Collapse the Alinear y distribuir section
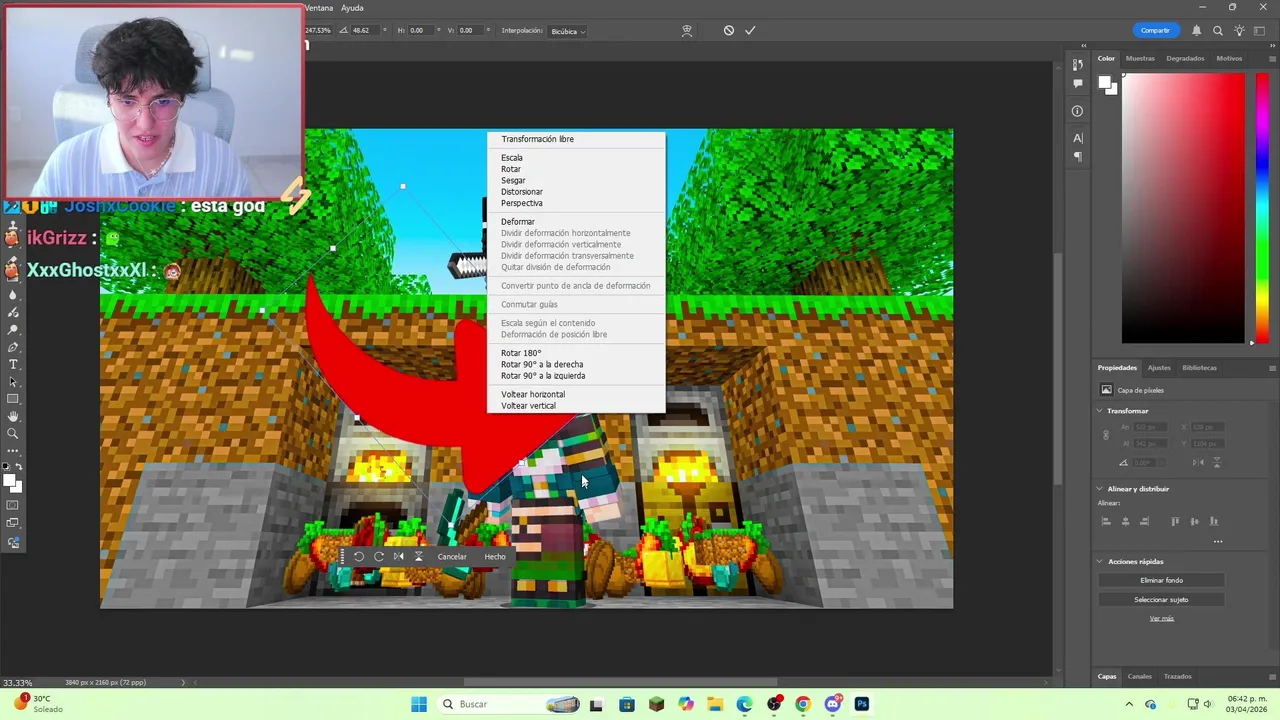This screenshot has height=720, width=1280. coord(1100,489)
